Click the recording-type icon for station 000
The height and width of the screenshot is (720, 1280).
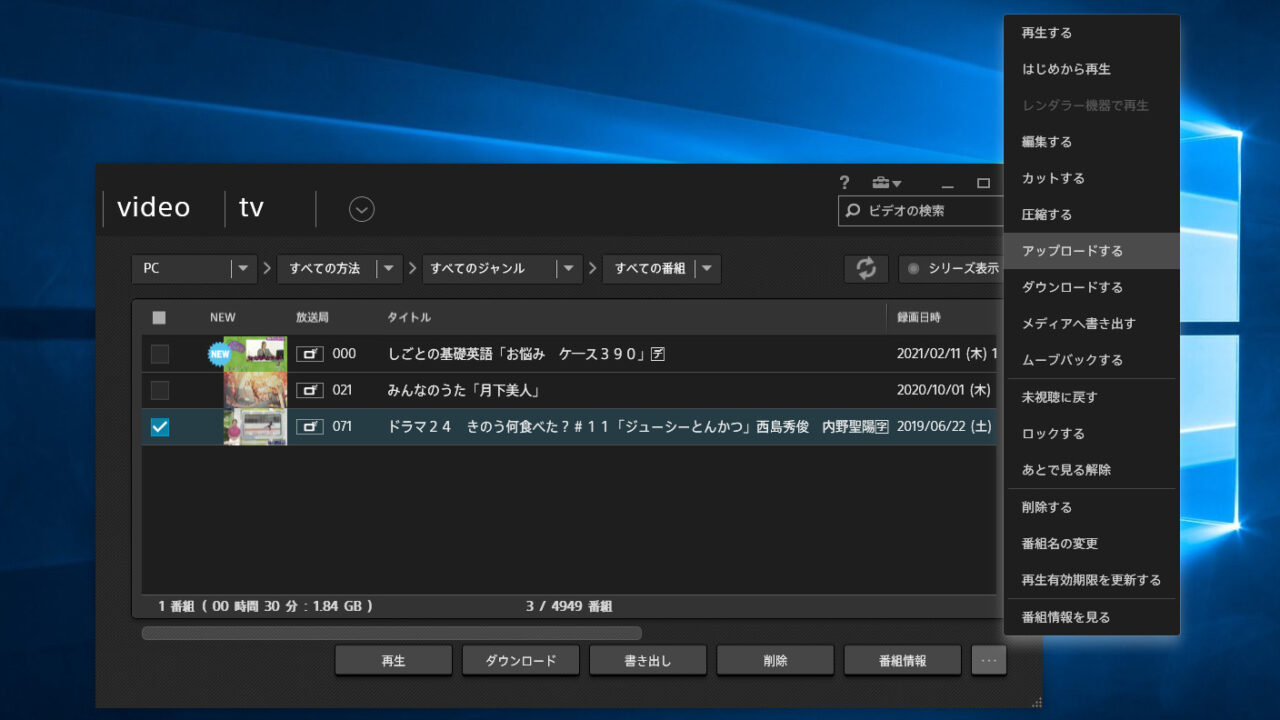[309, 354]
